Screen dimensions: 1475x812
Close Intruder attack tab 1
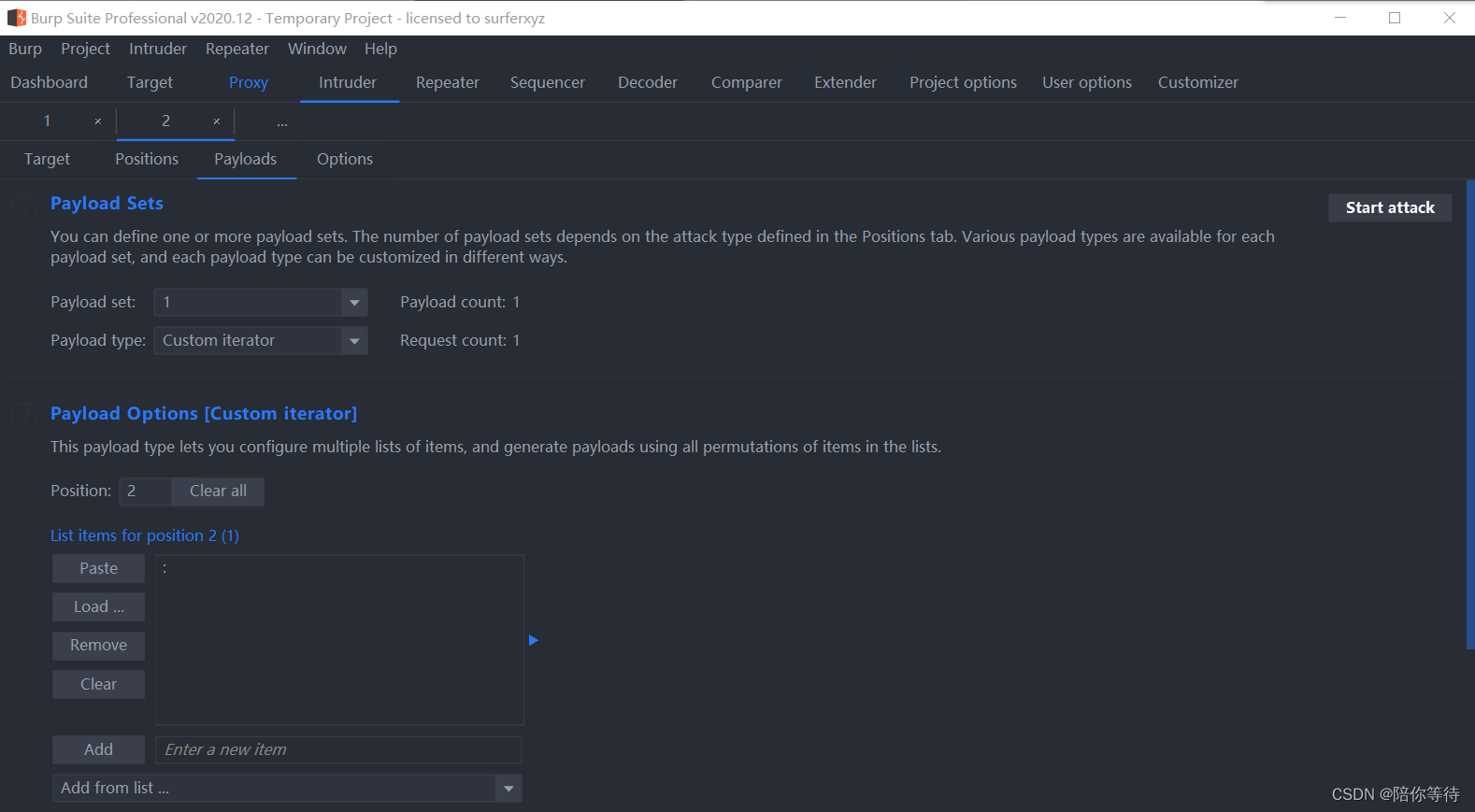pyautogui.click(x=97, y=121)
